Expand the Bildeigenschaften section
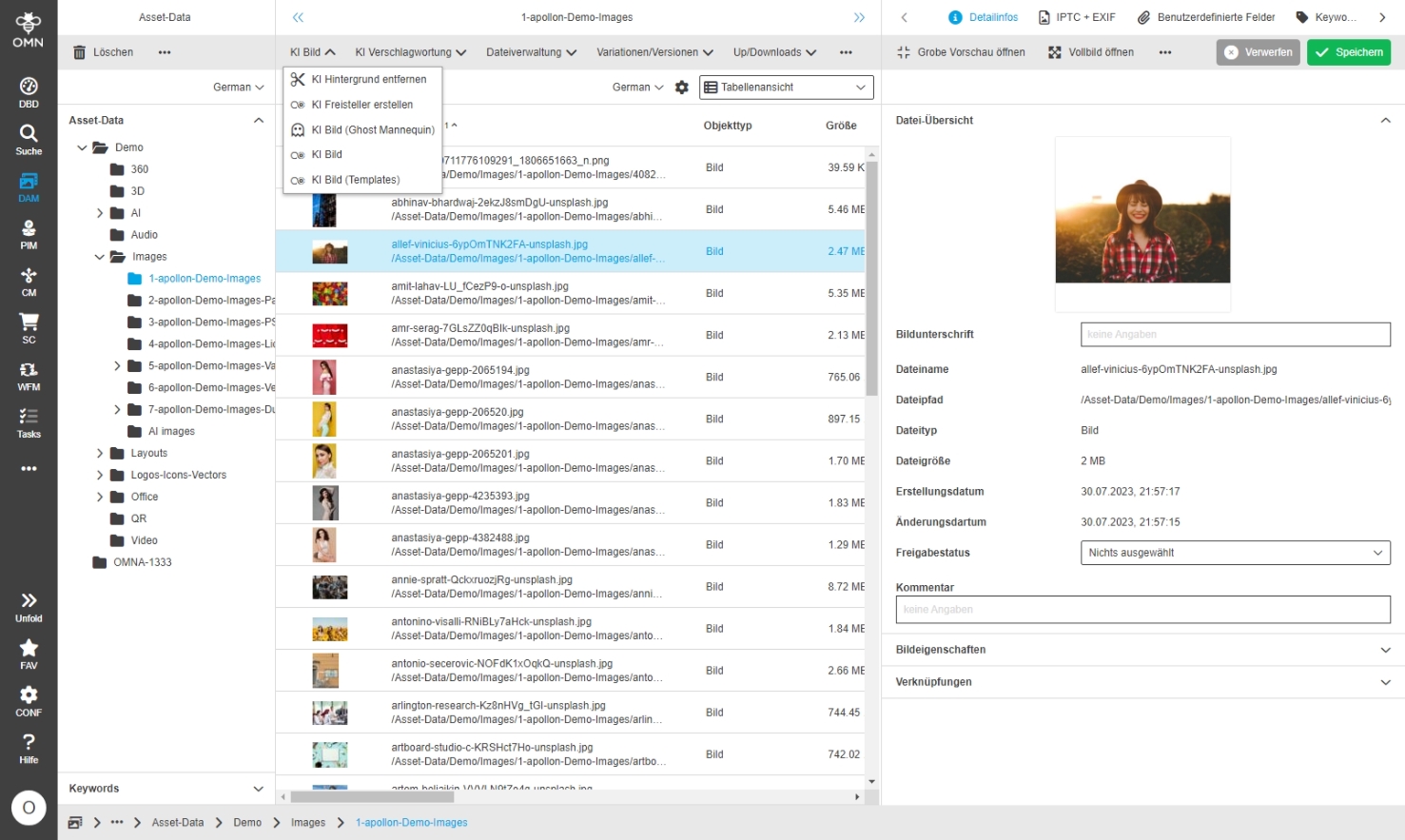This screenshot has width=1405, height=840. [x=1142, y=650]
